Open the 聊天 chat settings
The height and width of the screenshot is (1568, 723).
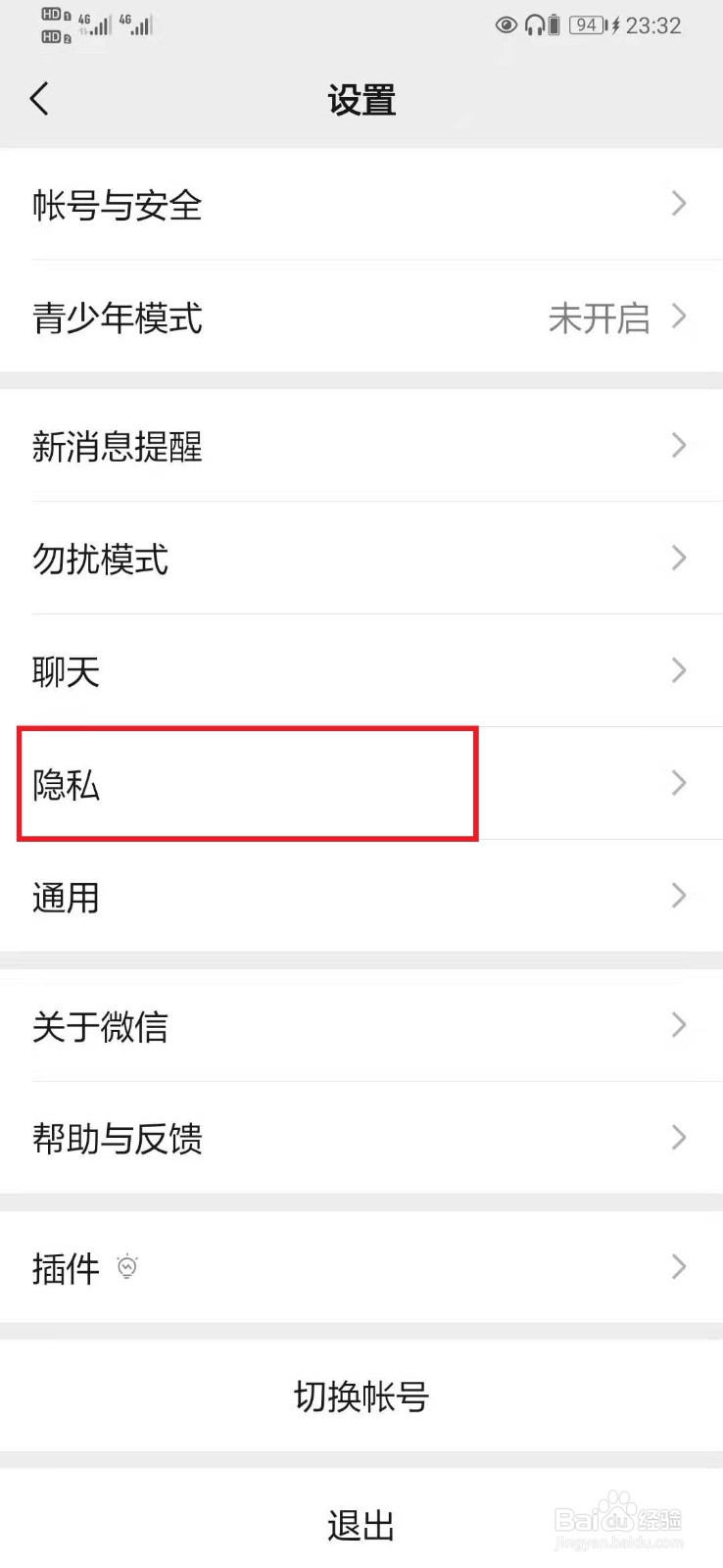pyautogui.click(x=361, y=671)
